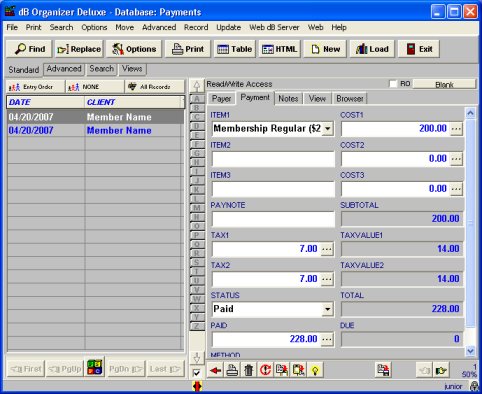Click the copy-record icon next to refresh
Image resolution: width=482 pixels, height=394 pixels.
(282, 370)
